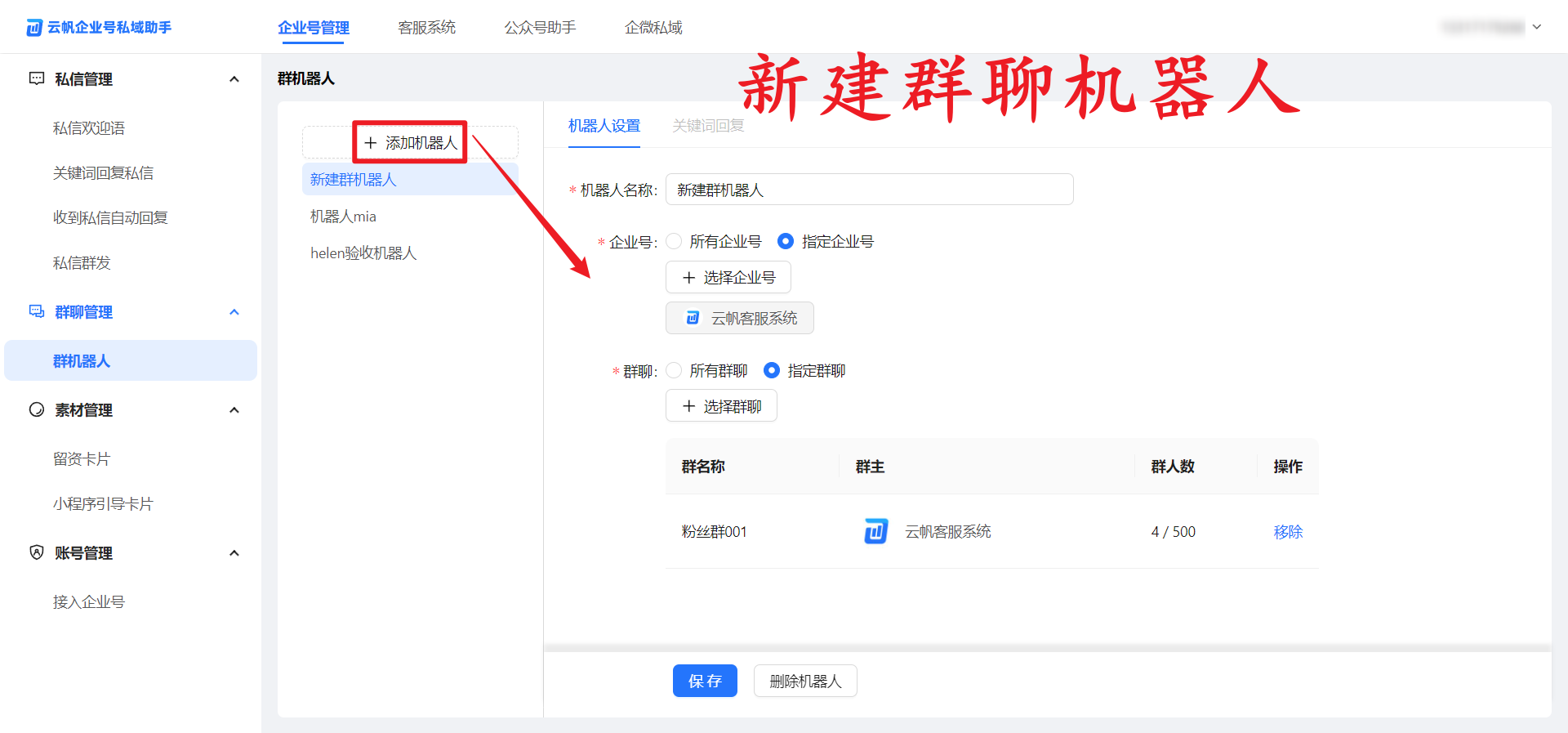The width and height of the screenshot is (1568, 733).
Task: Click the 素材管理 circle icon
Action: [x=37, y=409]
